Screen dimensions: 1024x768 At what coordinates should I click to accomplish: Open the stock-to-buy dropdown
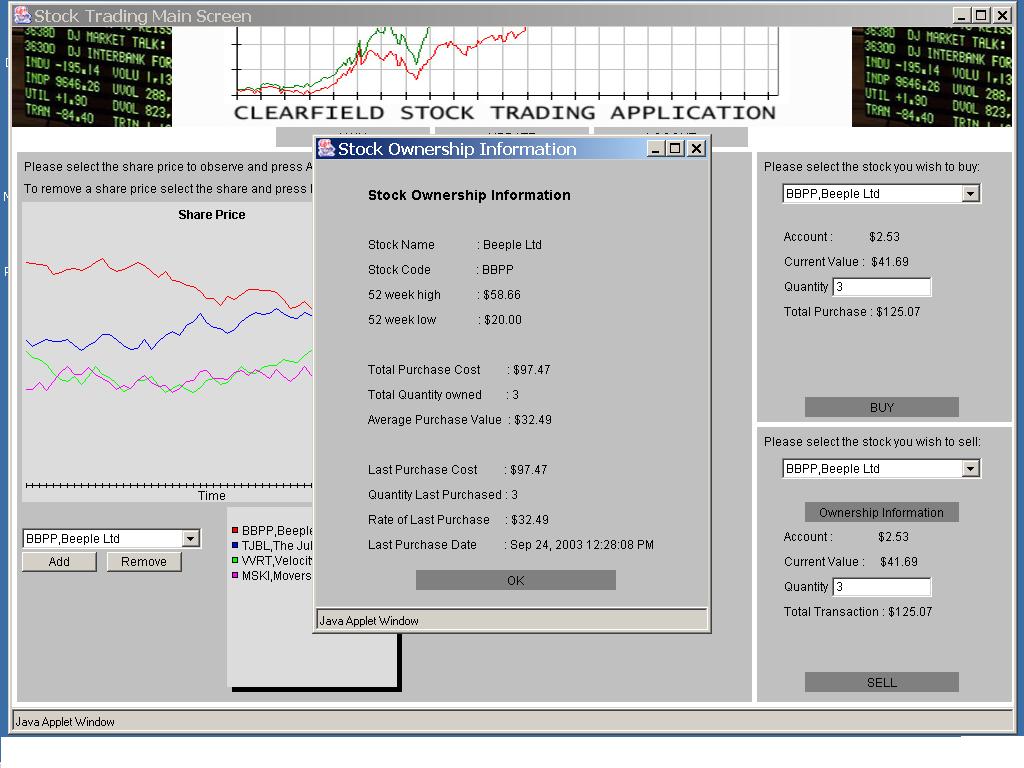point(970,194)
